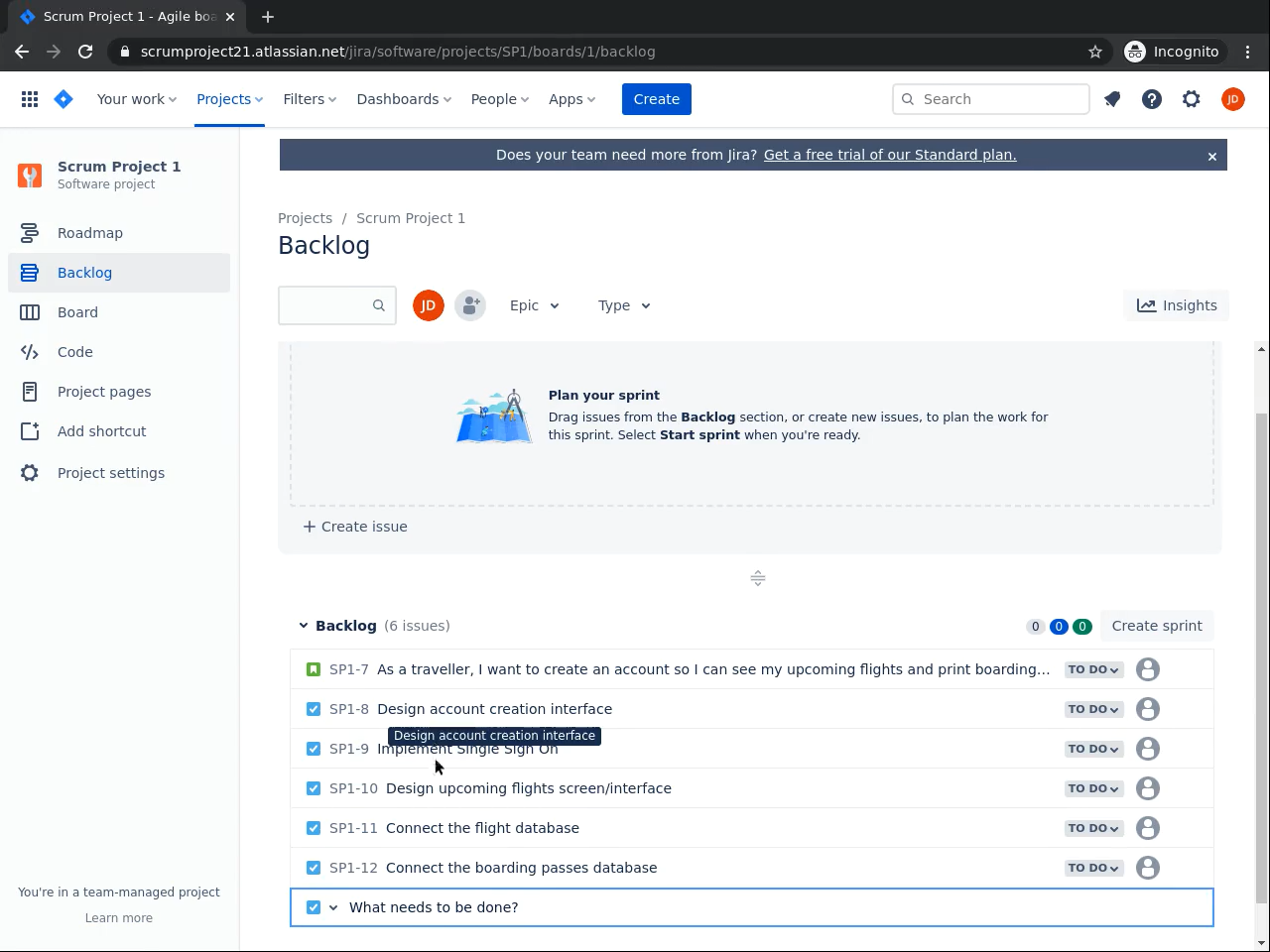This screenshot has width=1270, height=952.
Task: Open issue type selector in new issue row
Action: [322, 907]
